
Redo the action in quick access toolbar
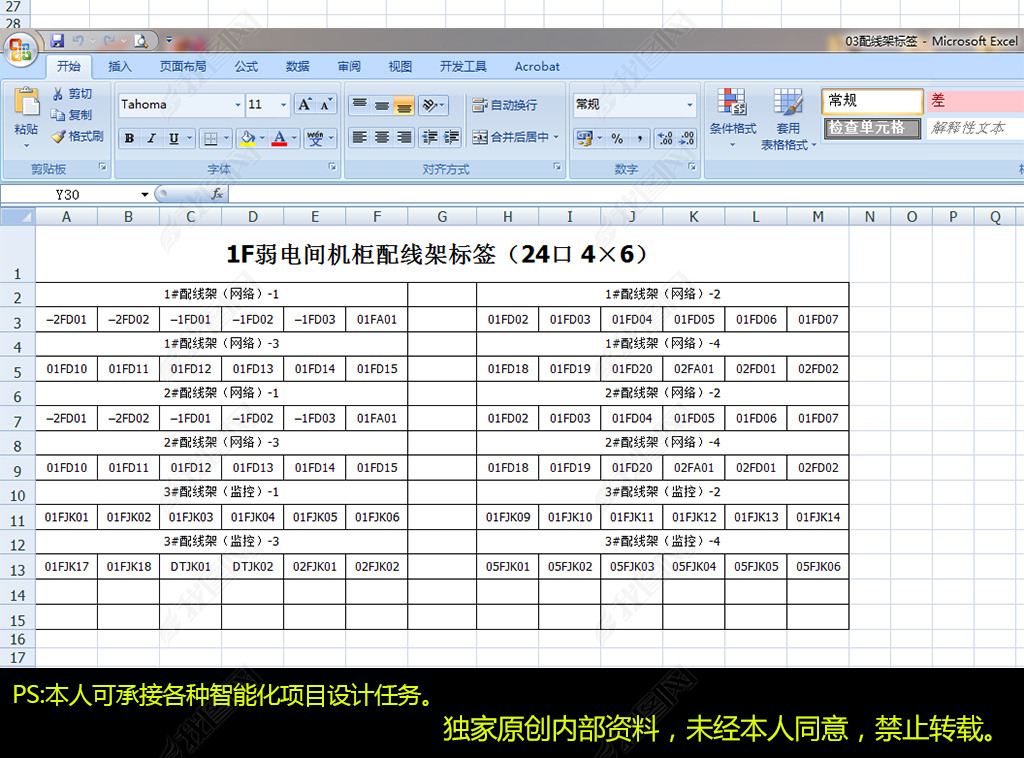[109, 40]
